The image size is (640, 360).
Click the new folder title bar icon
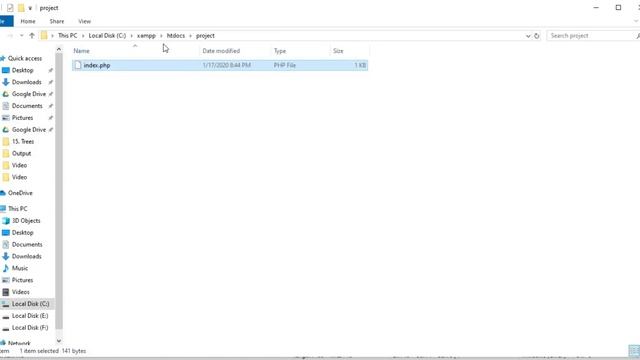click(21, 8)
